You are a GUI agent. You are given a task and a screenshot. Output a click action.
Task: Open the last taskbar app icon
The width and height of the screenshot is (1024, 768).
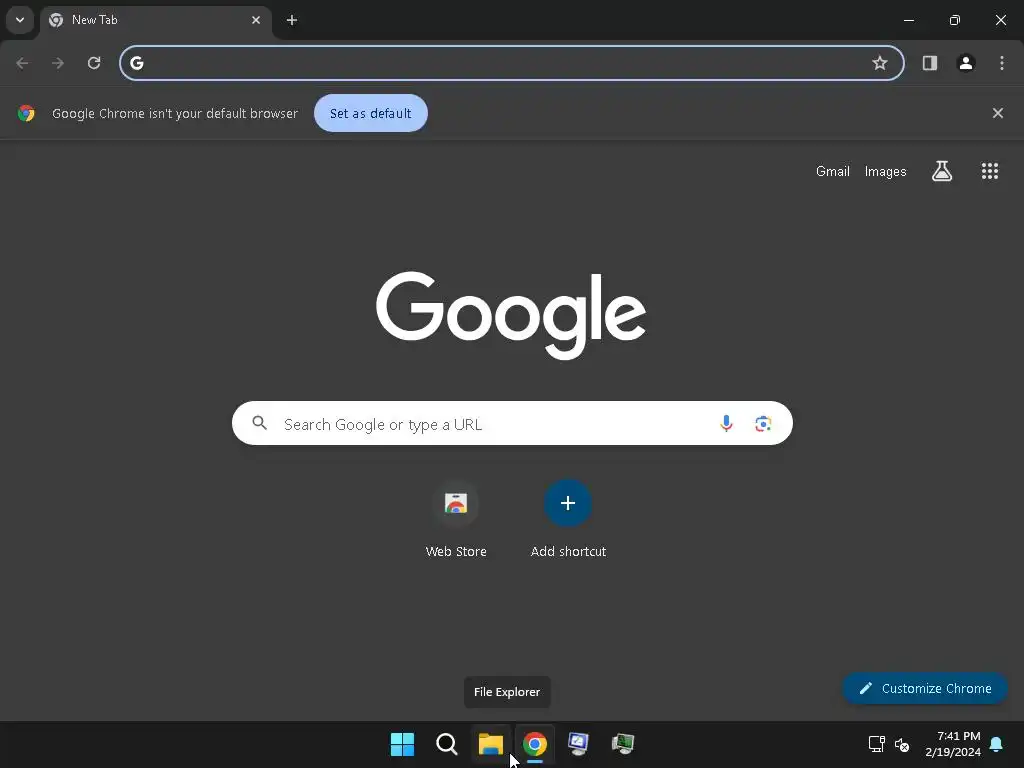pyautogui.click(x=623, y=744)
